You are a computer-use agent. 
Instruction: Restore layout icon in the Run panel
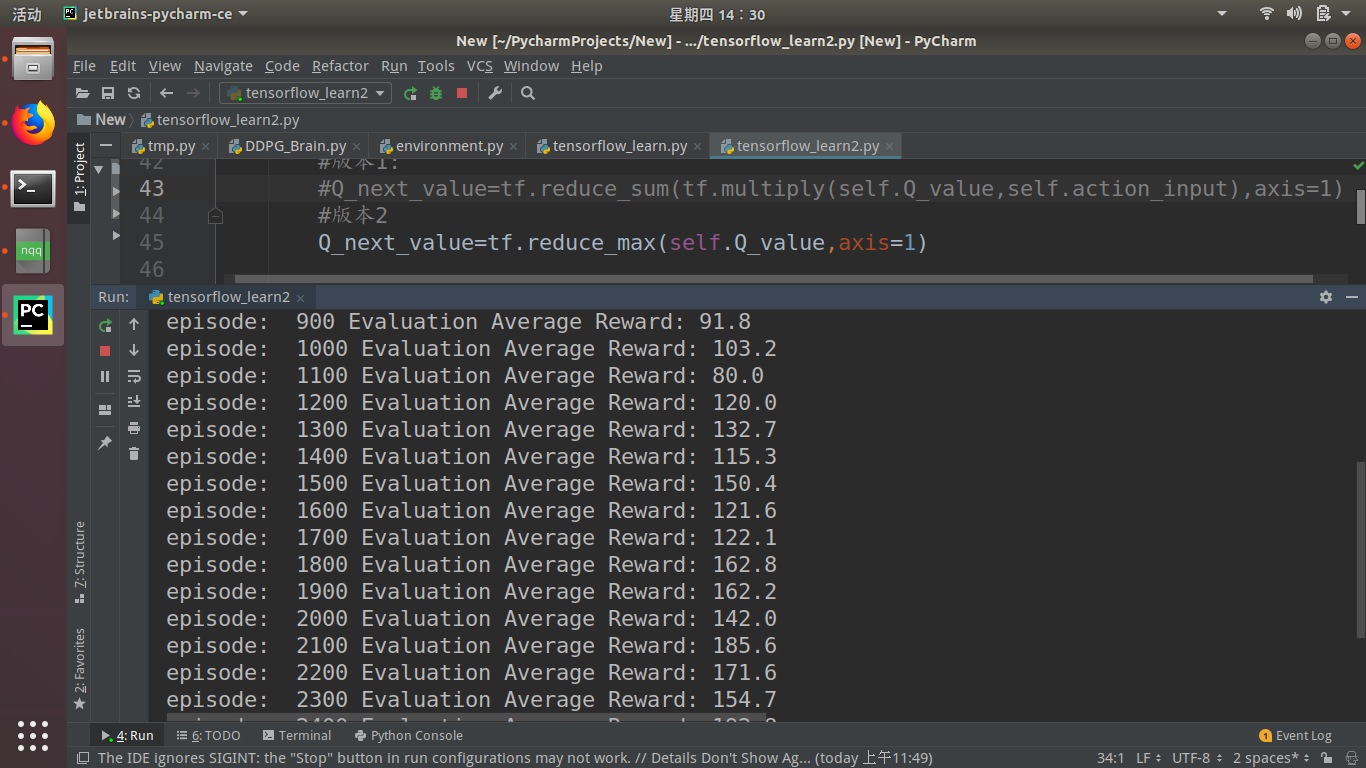coord(105,410)
